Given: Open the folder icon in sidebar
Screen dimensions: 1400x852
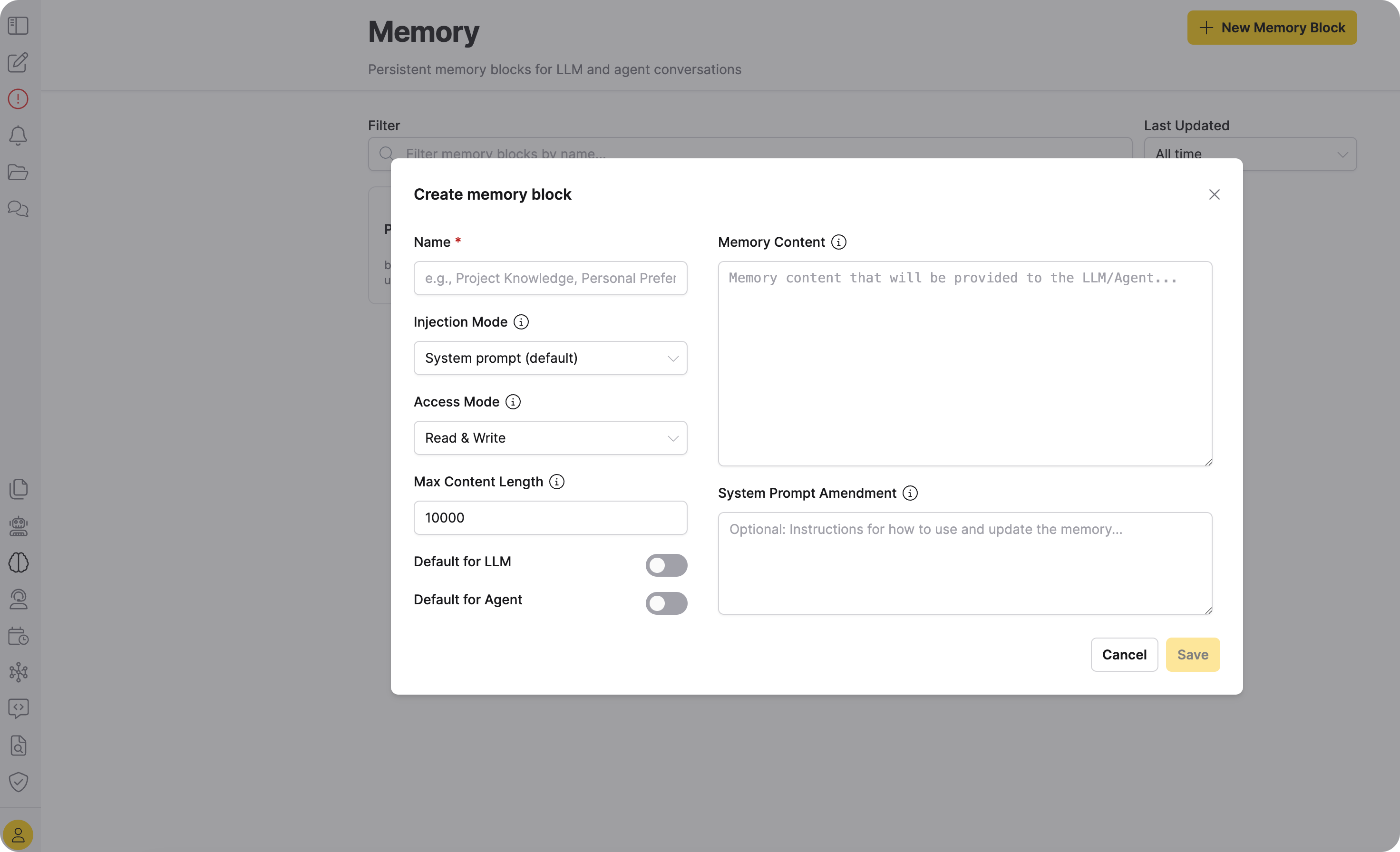Looking at the screenshot, I should [x=18, y=172].
